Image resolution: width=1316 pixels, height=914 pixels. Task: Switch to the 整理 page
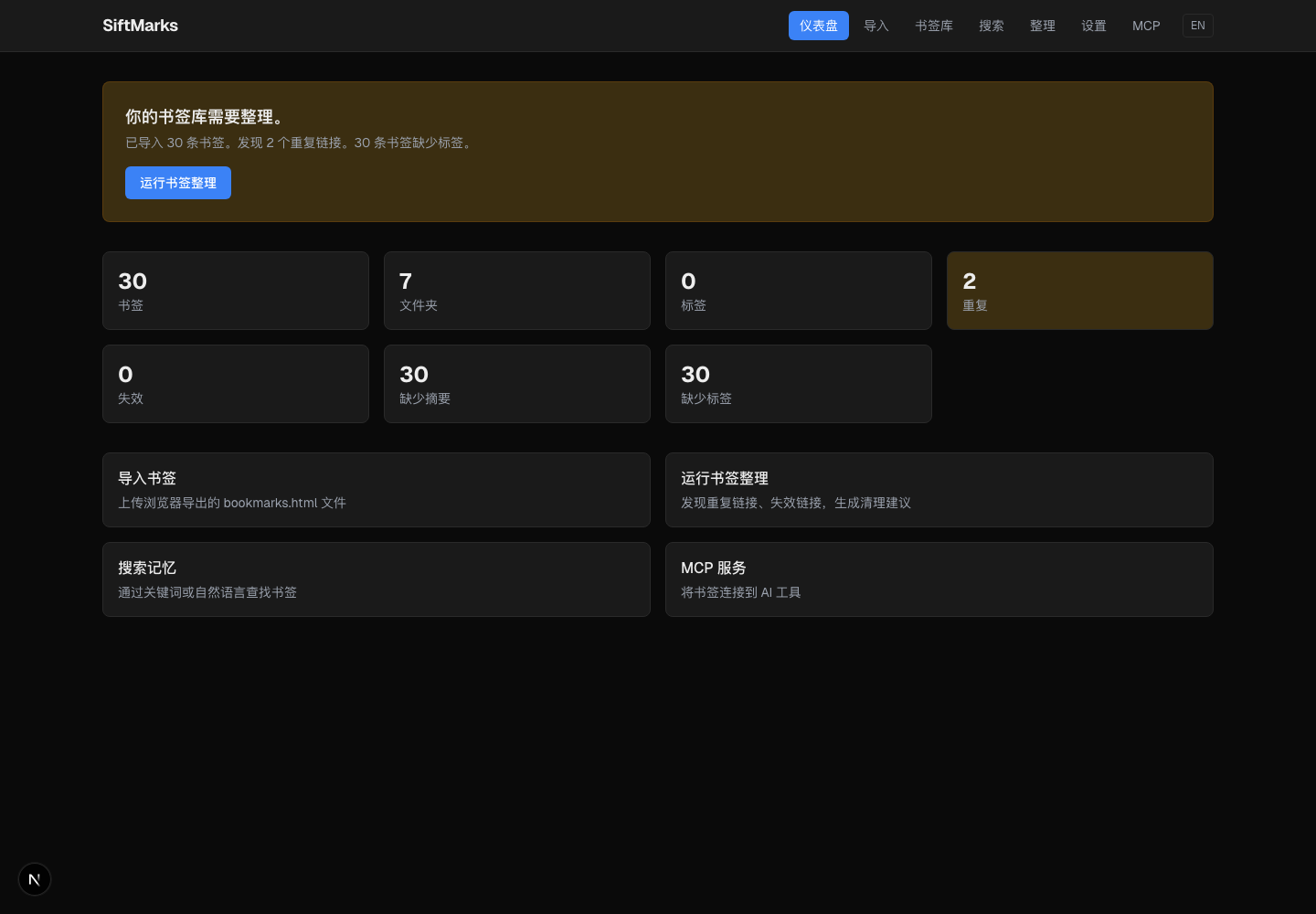[1043, 26]
